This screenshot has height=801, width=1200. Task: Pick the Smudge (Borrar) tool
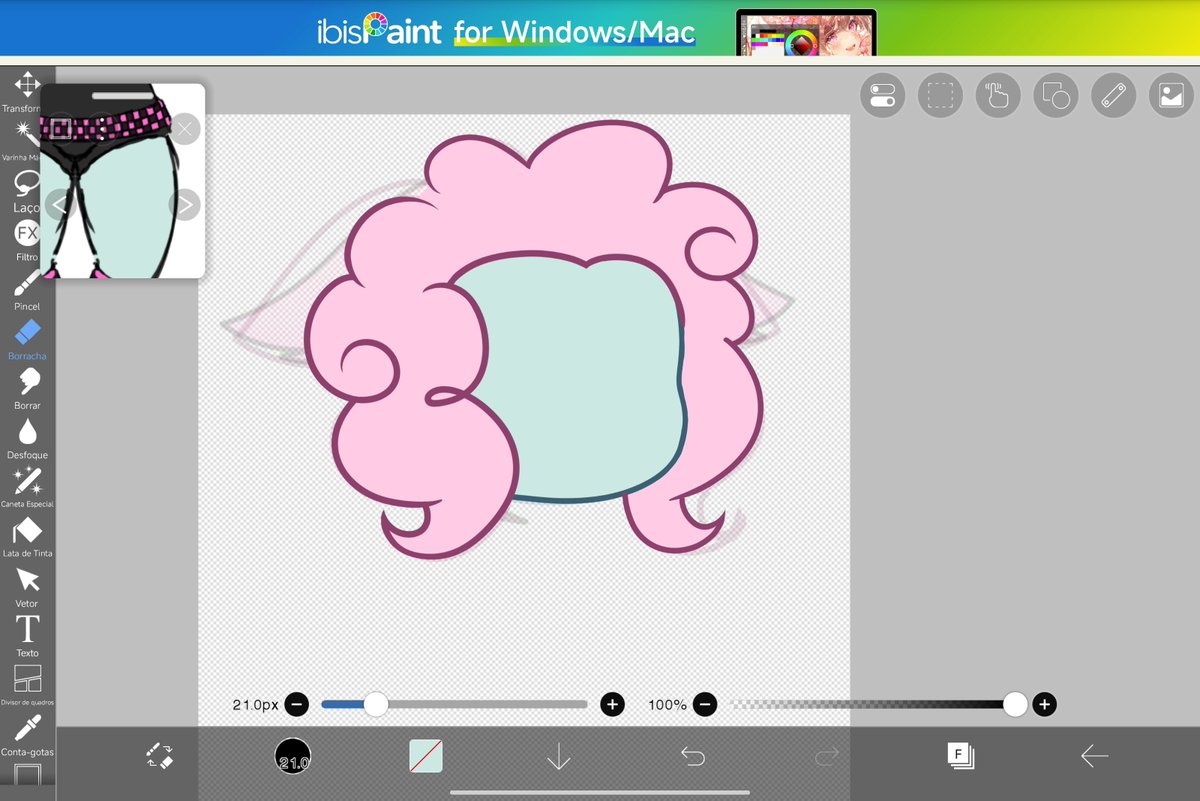(27, 388)
